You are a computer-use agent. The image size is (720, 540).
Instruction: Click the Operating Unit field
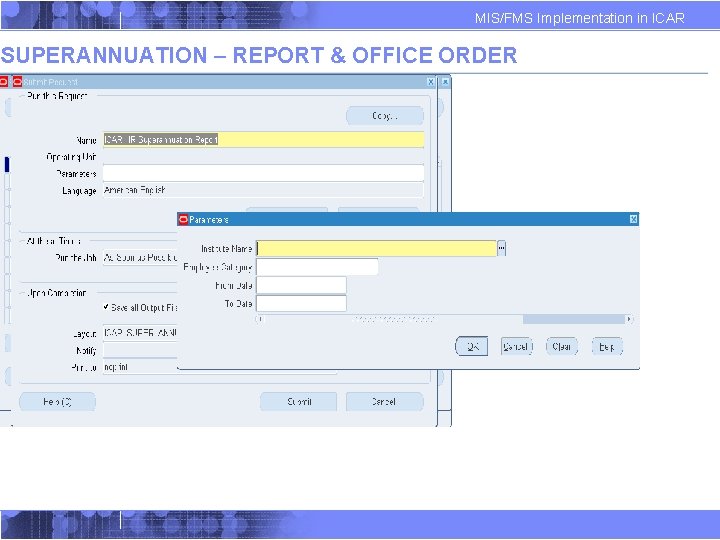point(263,157)
